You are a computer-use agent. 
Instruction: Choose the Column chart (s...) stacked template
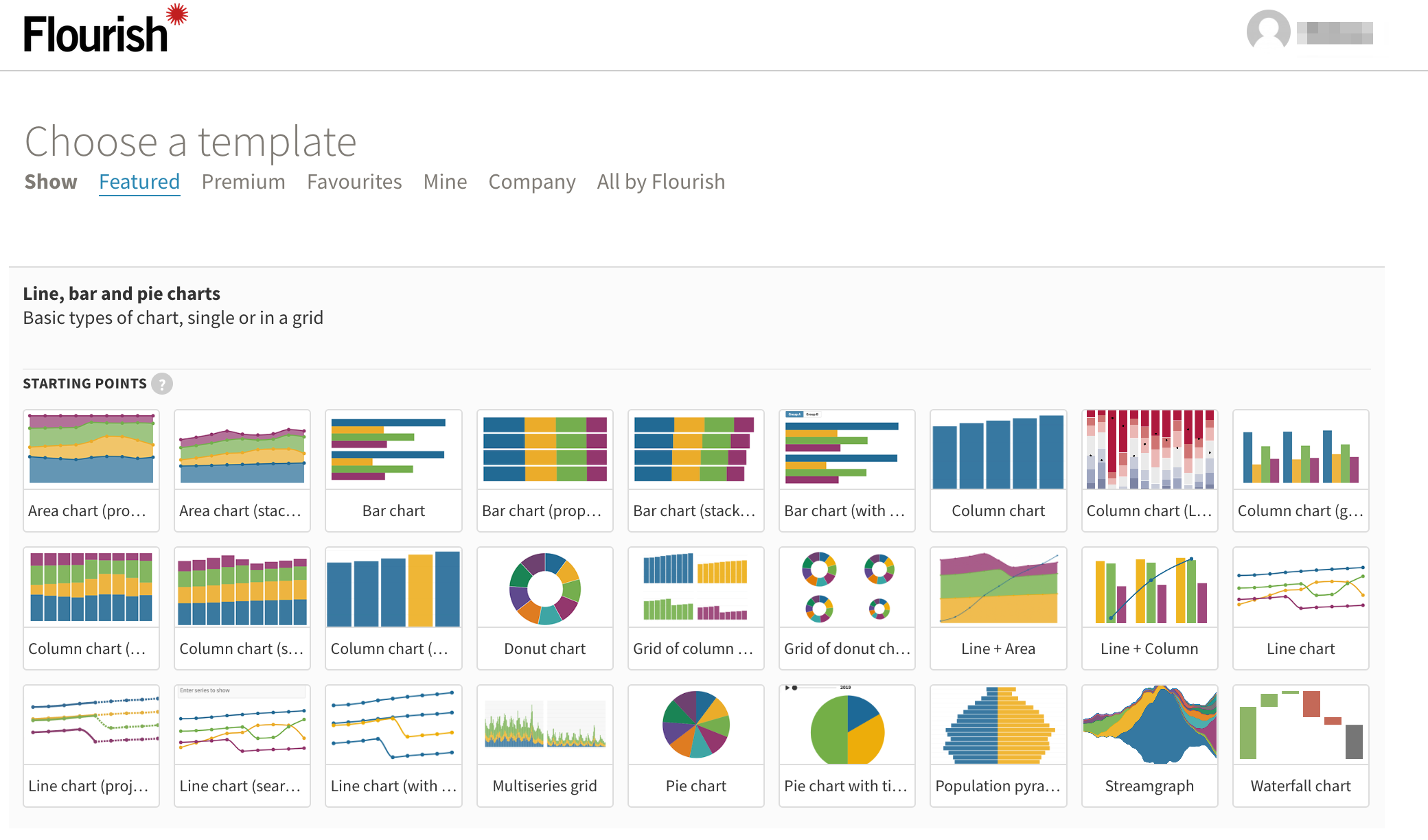(x=242, y=608)
